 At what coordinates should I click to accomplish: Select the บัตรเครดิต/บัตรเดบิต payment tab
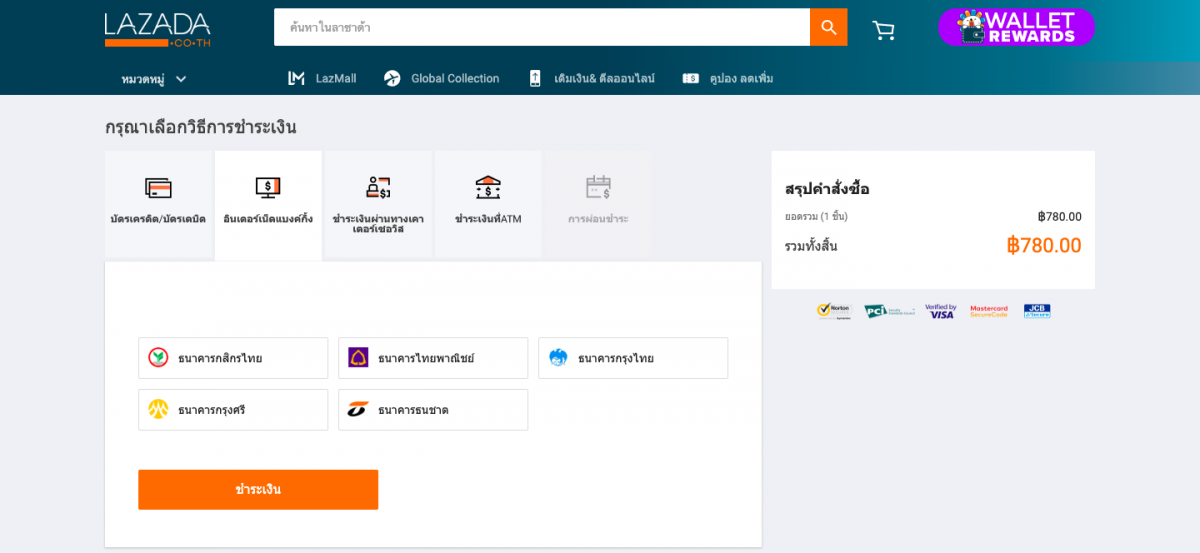[158, 204]
